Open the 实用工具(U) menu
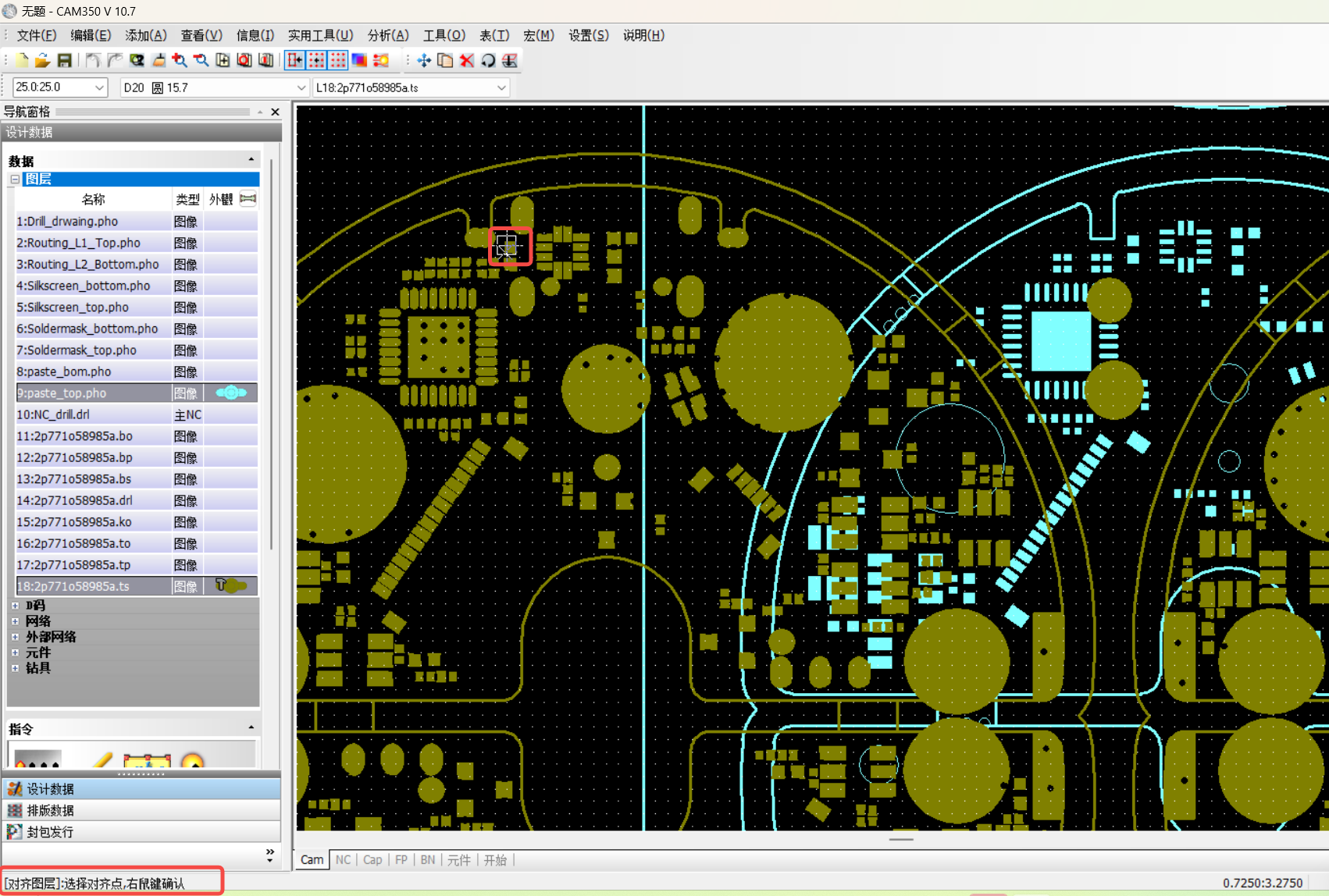The height and width of the screenshot is (896, 1329). point(320,35)
